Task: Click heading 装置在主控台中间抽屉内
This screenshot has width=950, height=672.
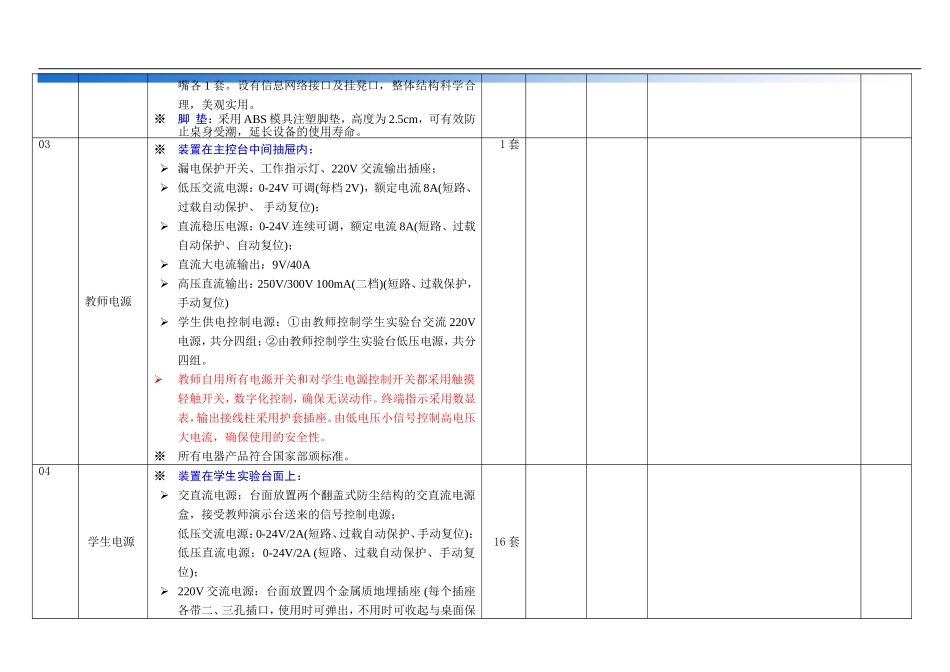Action: coord(245,149)
